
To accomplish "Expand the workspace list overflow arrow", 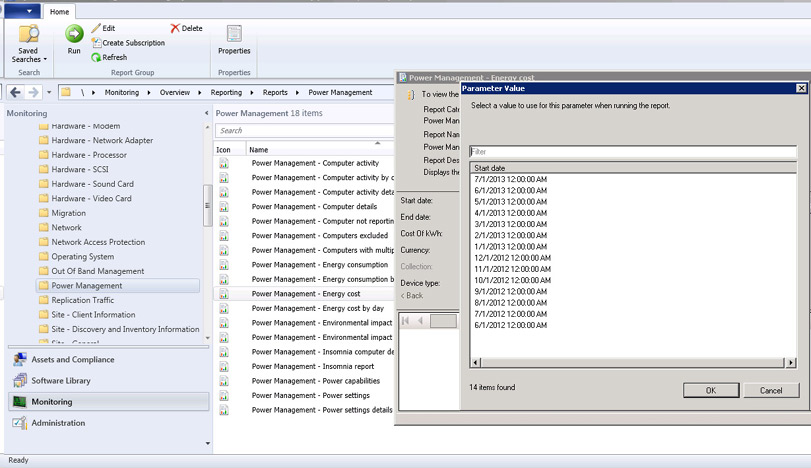I will (208, 443).
